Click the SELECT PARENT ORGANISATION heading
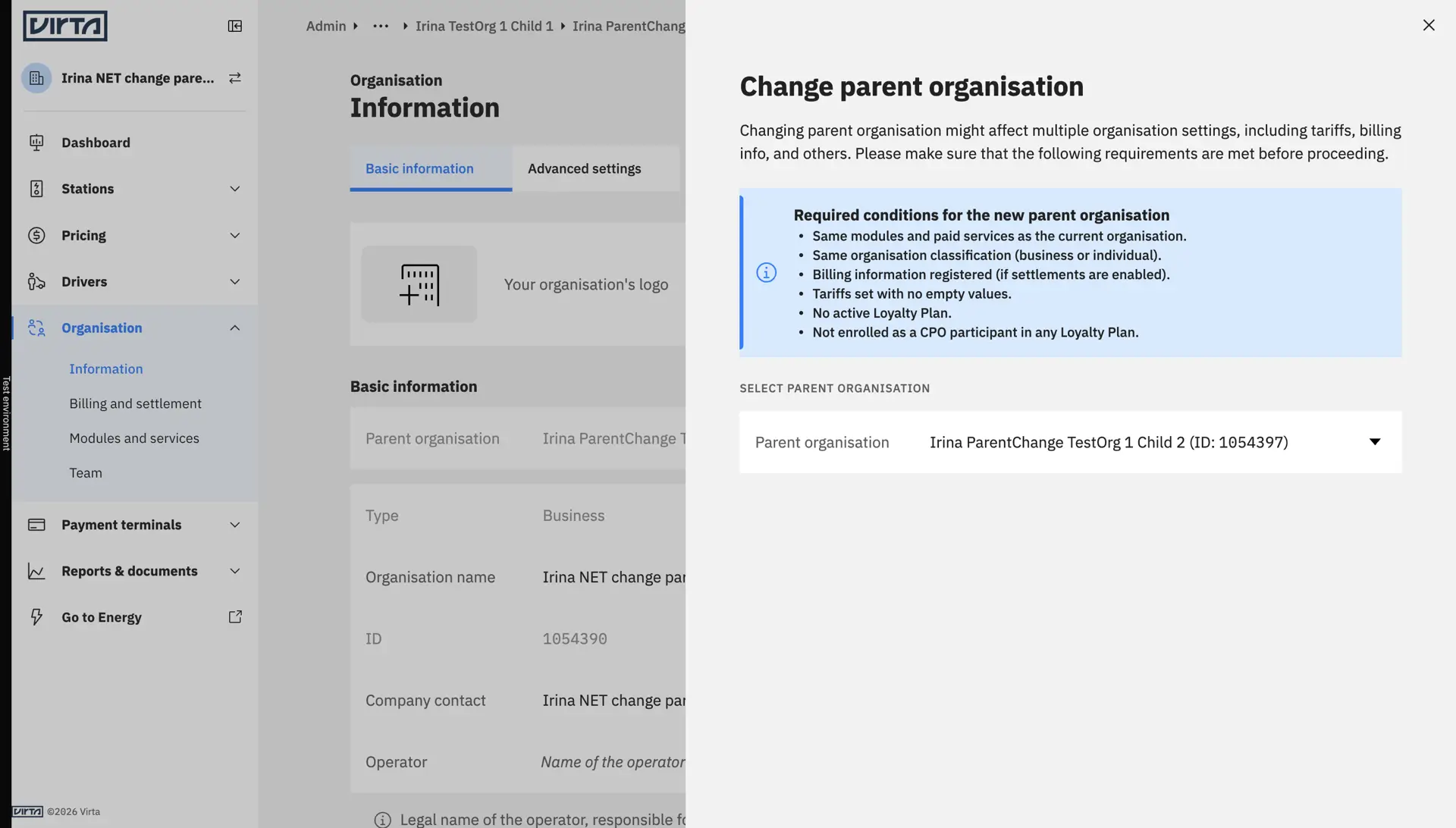Screen dimensions: 1456x828 click(x=835, y=388)
